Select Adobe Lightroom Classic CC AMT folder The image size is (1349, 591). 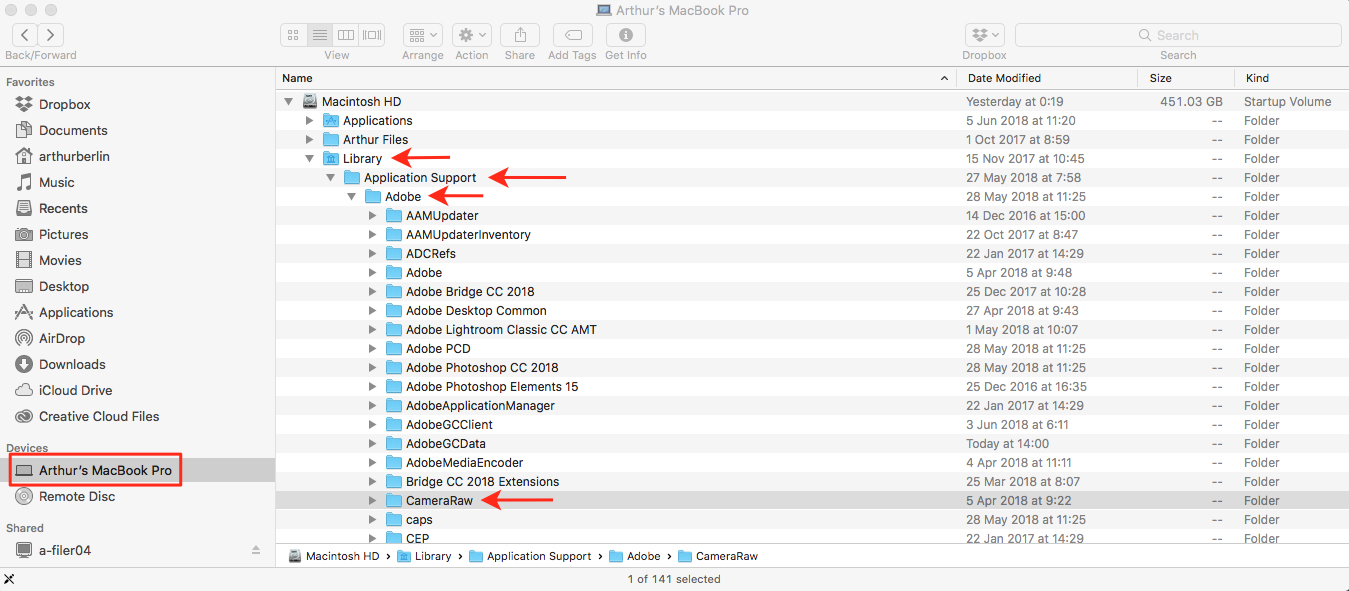tap(812, 329)
